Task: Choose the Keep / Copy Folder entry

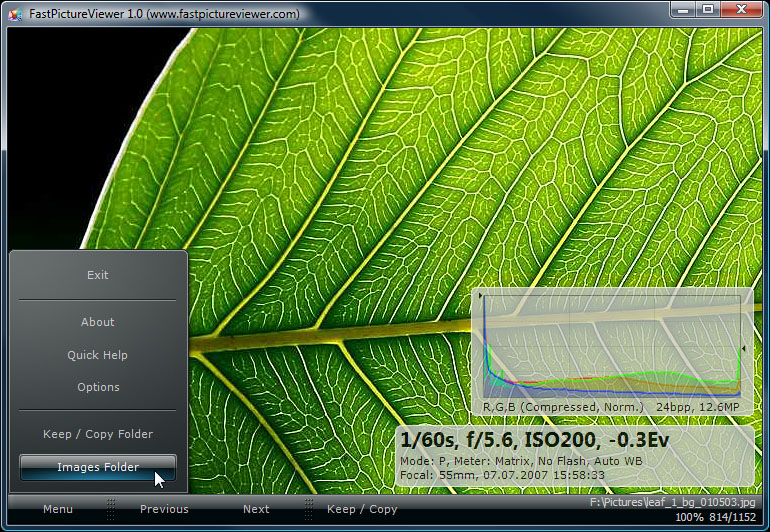Action: point(97,434)
